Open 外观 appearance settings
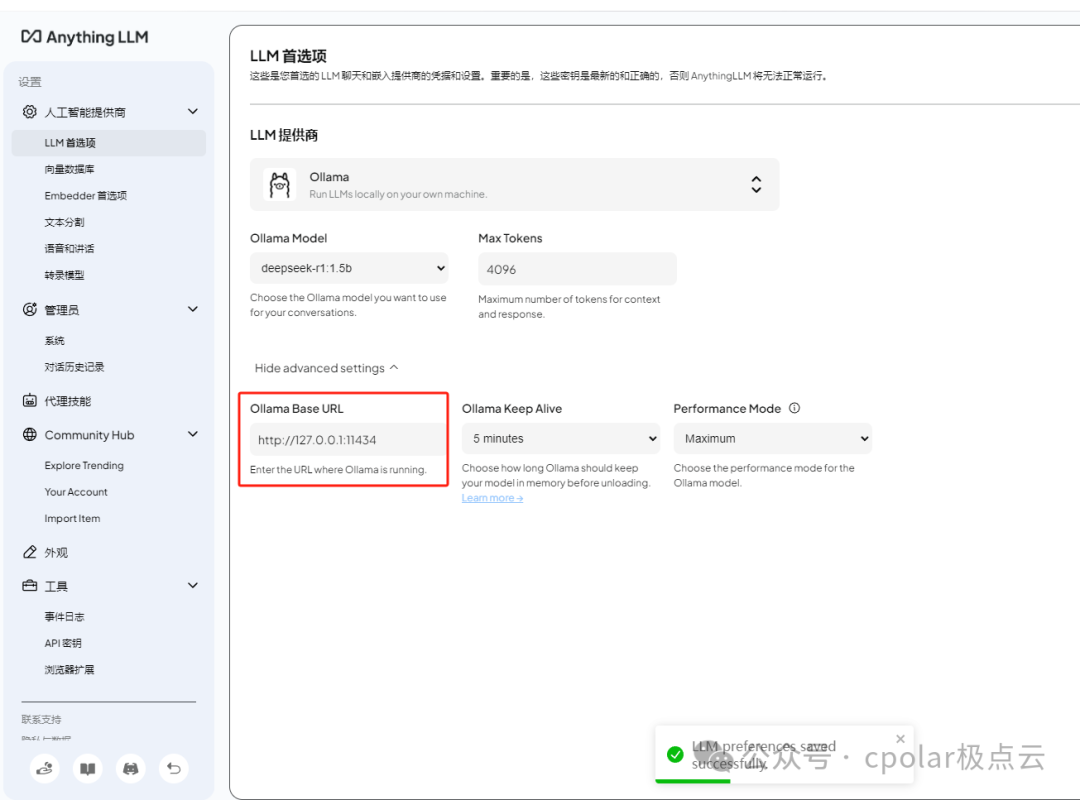Viewport: 1080px width, 800px height. [56, 553]
